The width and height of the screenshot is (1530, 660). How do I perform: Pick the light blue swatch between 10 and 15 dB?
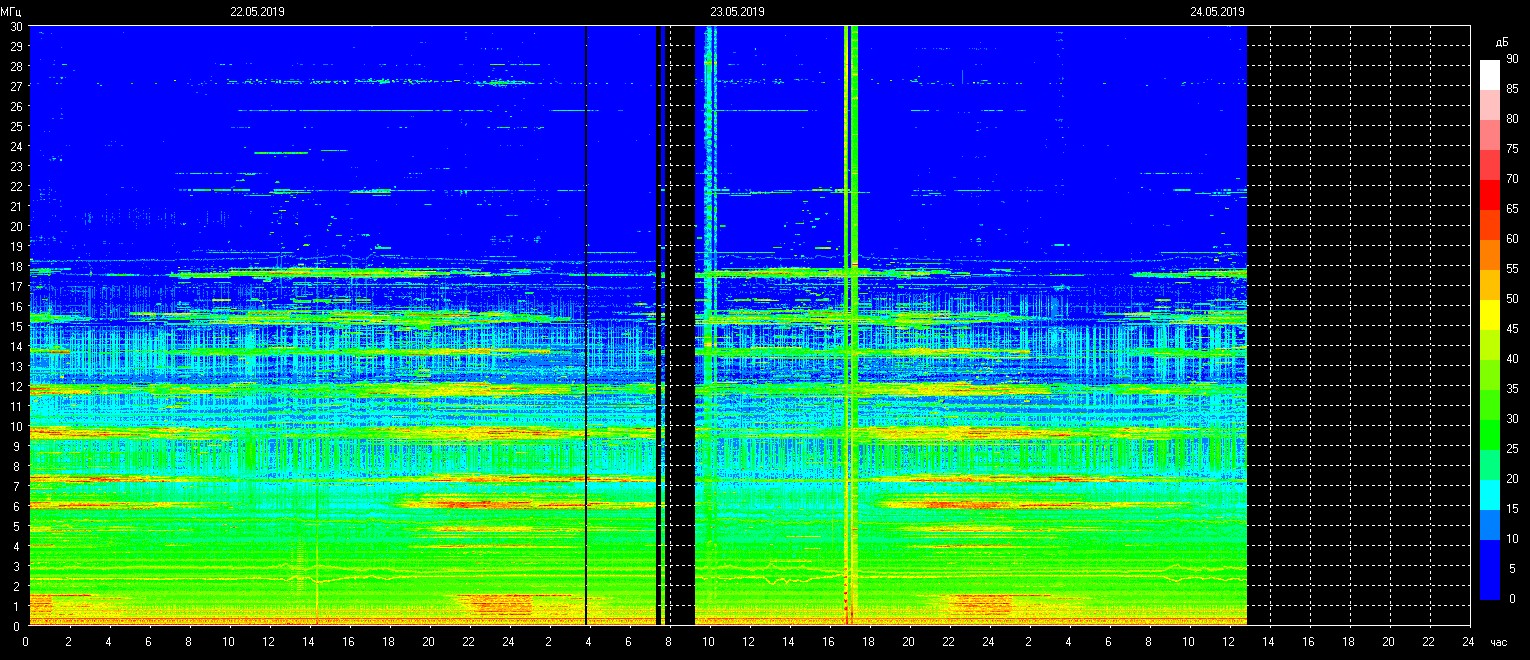(1490, 524)
